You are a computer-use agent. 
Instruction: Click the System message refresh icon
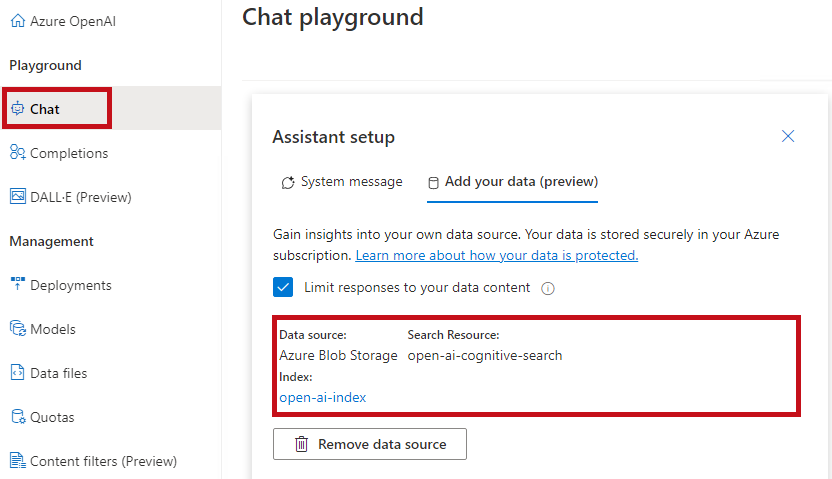(x=288, y=182)
